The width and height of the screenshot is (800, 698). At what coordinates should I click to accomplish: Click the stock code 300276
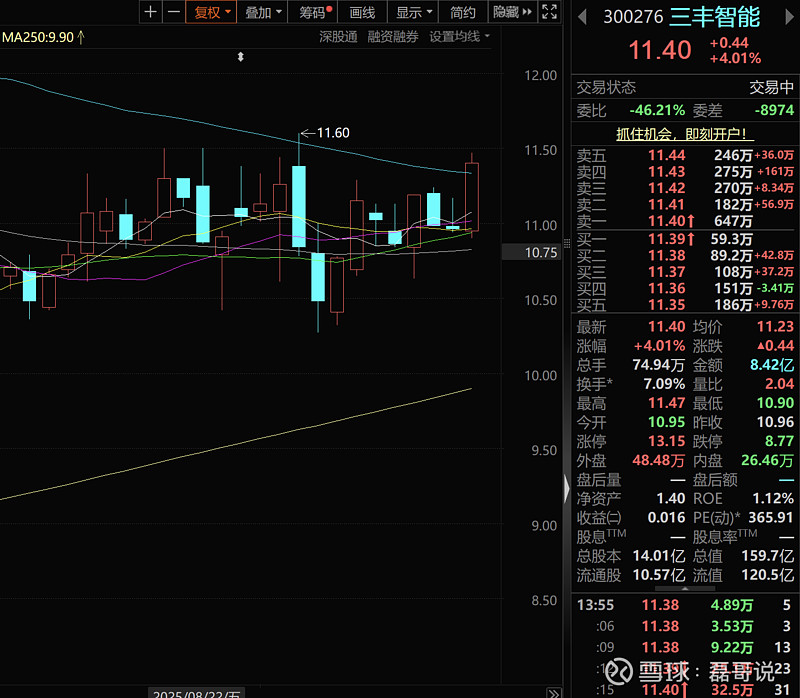(633, 17)
